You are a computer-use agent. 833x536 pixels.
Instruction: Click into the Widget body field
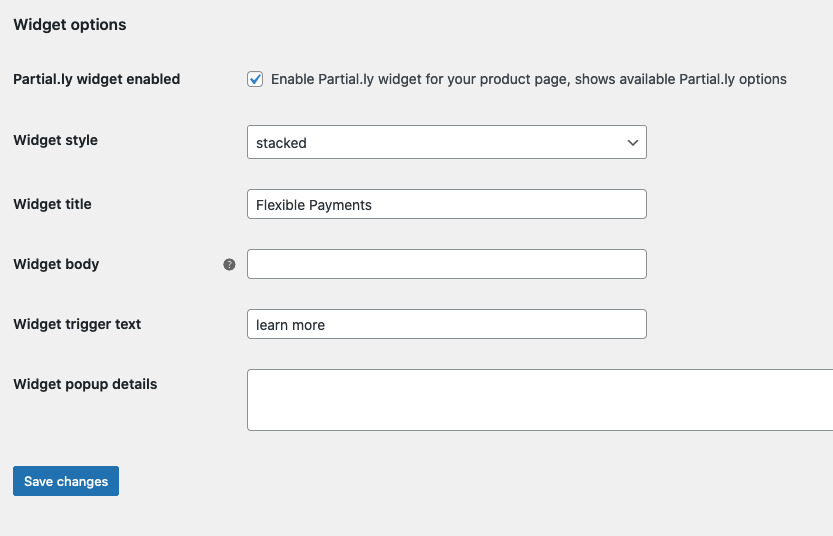coord(447,264)
